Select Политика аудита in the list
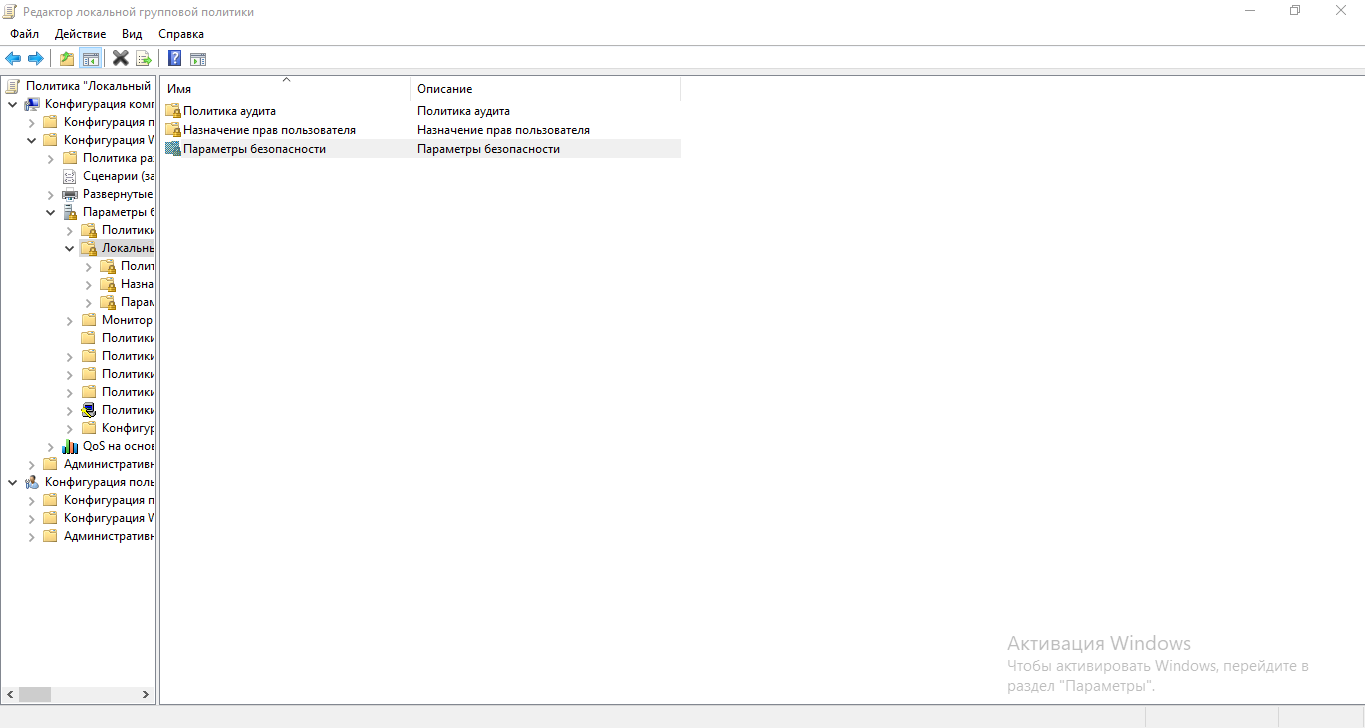The width and height of the screenshot is (1365, 728). click(229, 111)
